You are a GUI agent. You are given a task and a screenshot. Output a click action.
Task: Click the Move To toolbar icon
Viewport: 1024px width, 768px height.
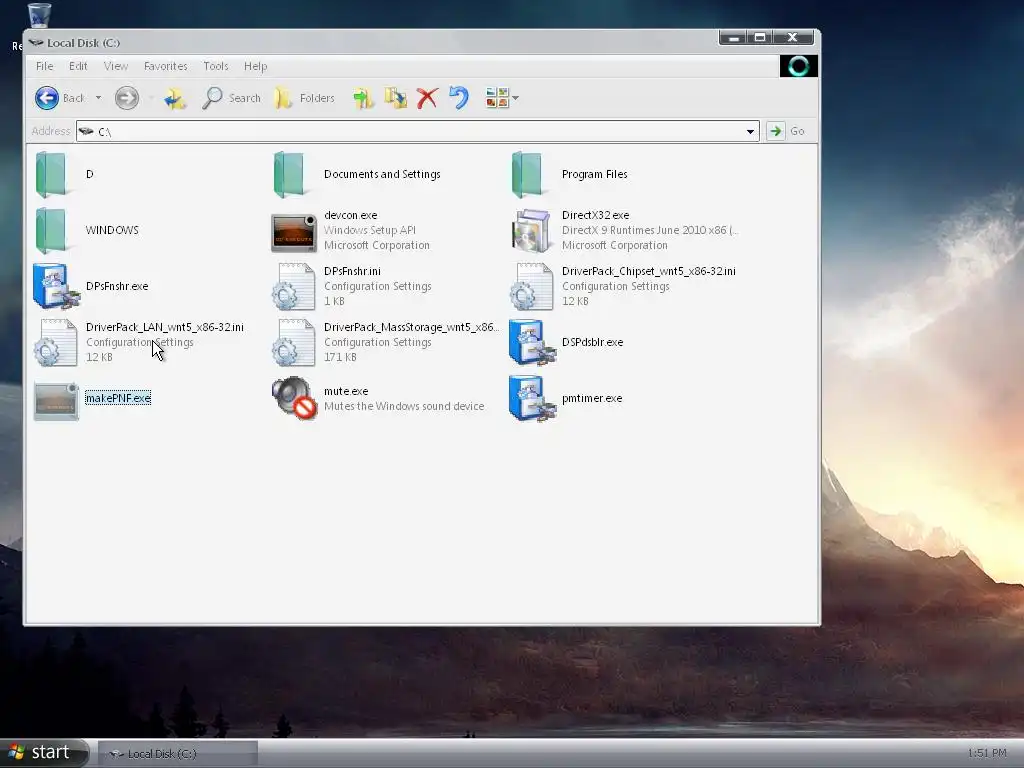(363, 98)
